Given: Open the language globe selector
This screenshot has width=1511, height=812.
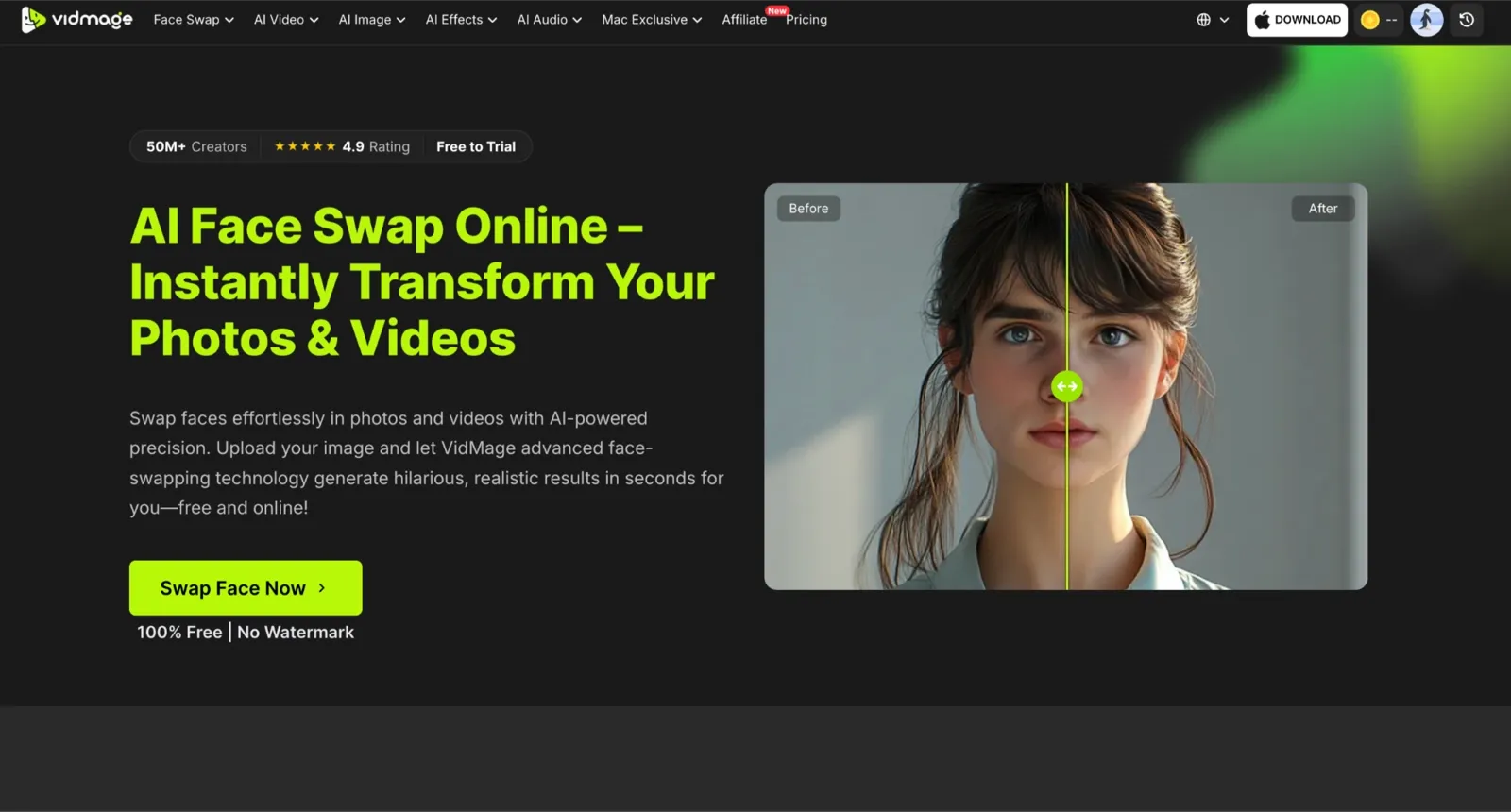Looking at the screenshot, I should [1213, 20].
